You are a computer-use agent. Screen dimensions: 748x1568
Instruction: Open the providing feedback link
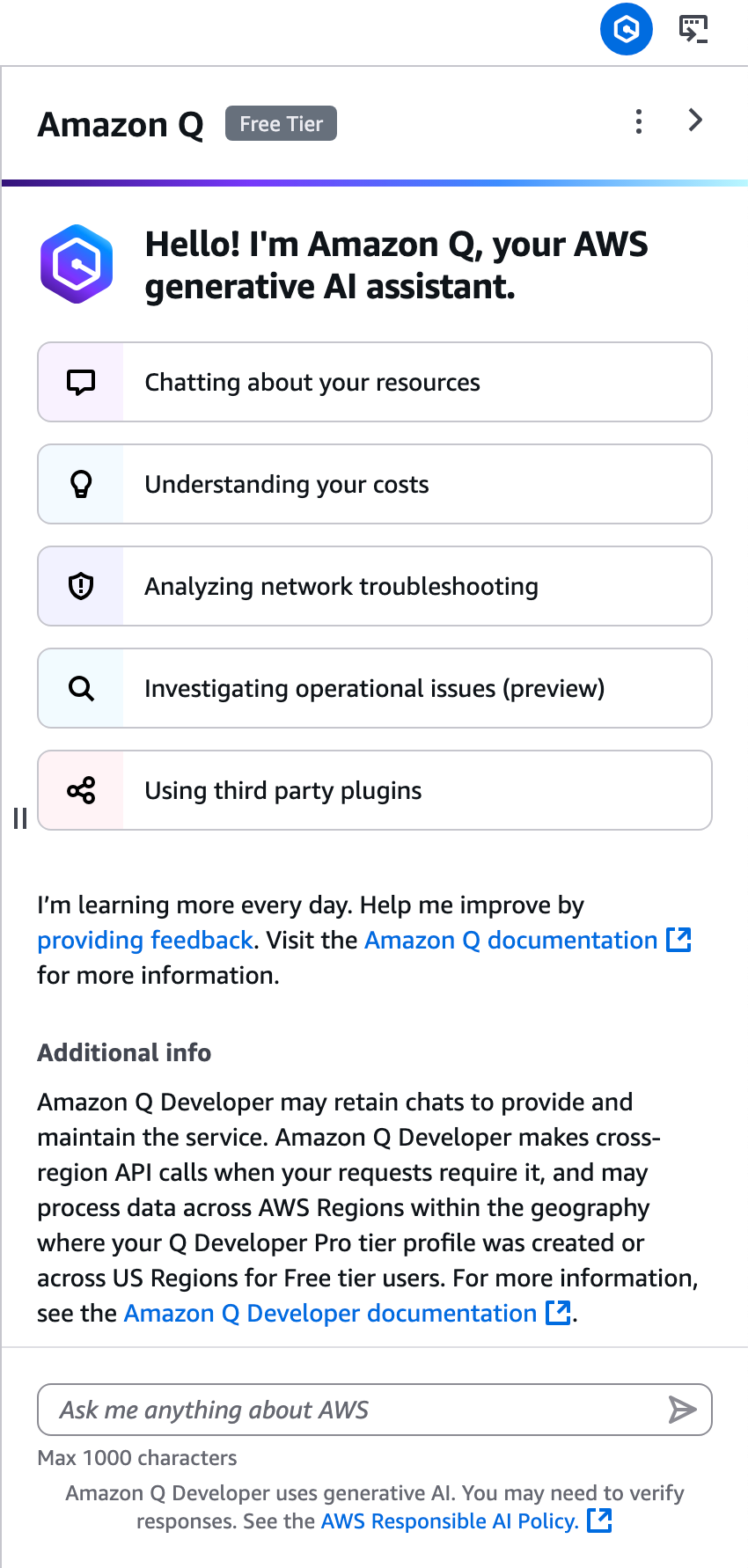coord(145,940)
